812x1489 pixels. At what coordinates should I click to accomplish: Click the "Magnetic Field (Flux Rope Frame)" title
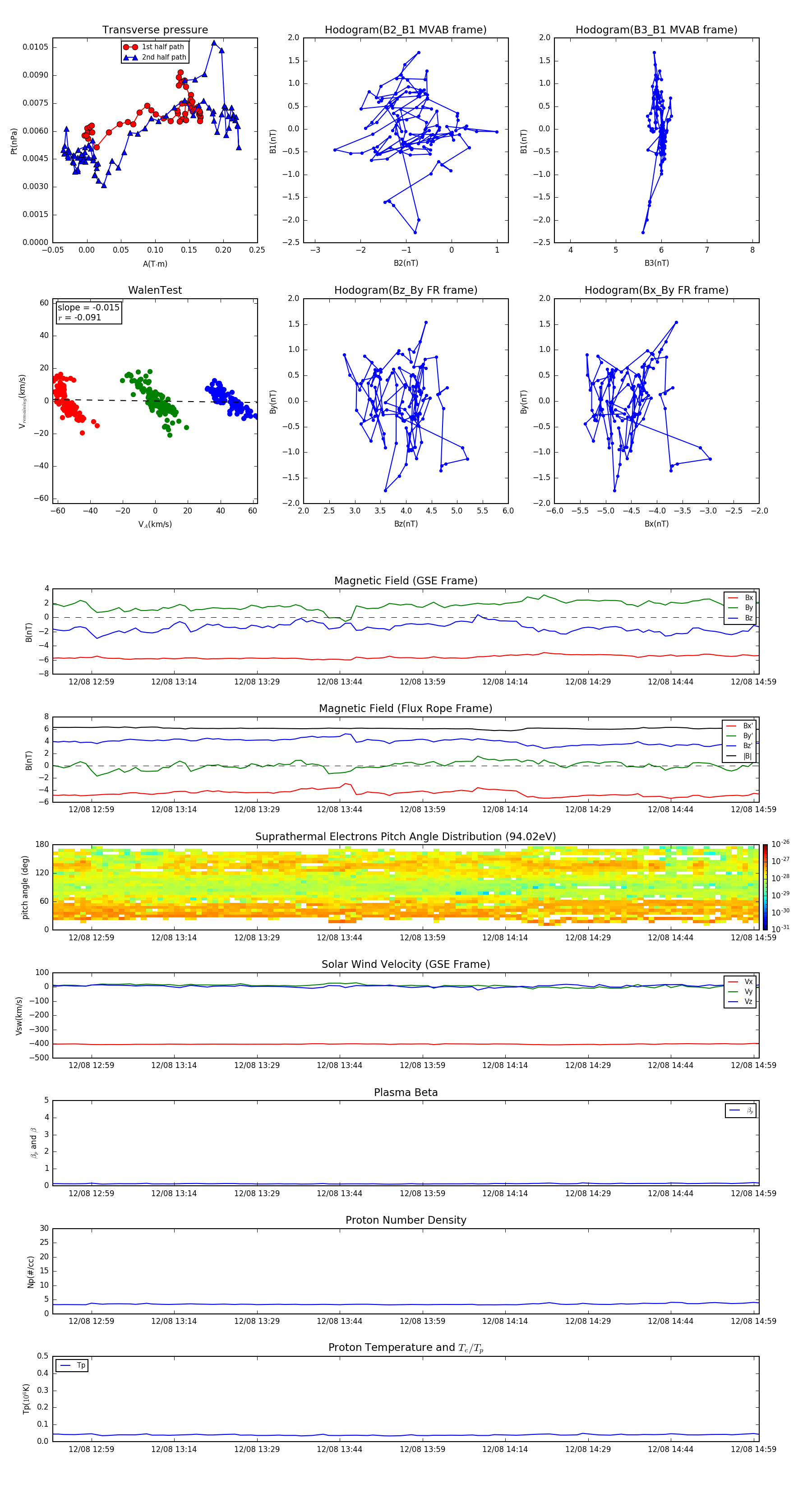[406, 709]
